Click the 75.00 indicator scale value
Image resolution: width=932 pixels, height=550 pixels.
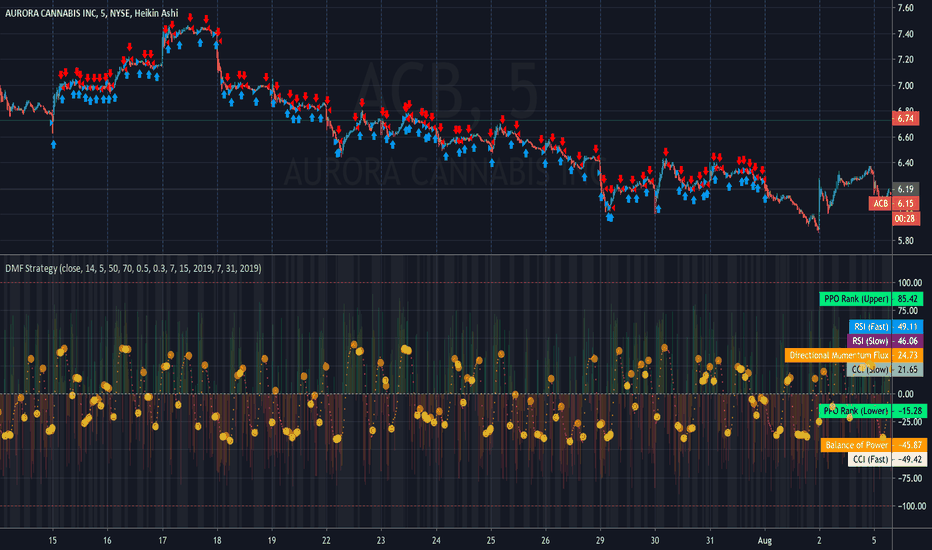tap(908, 310)
